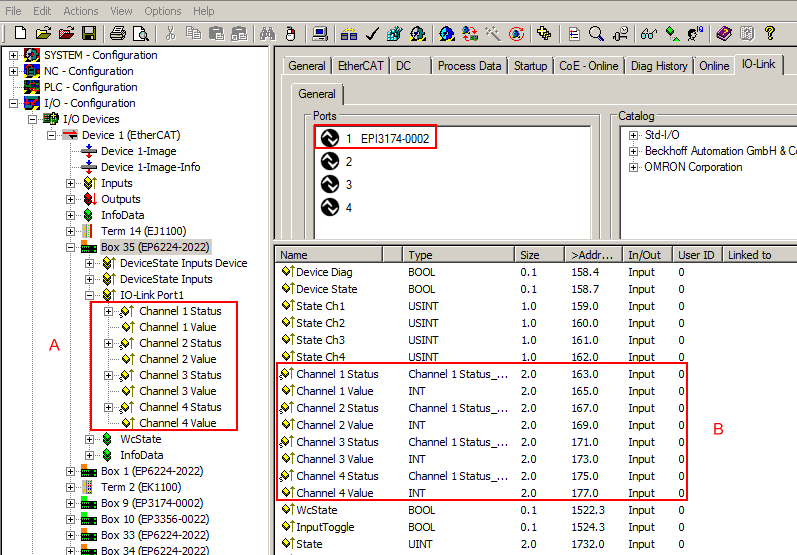
Task: Click the Paste clipboard icon
Action: [x=217, y=34]
